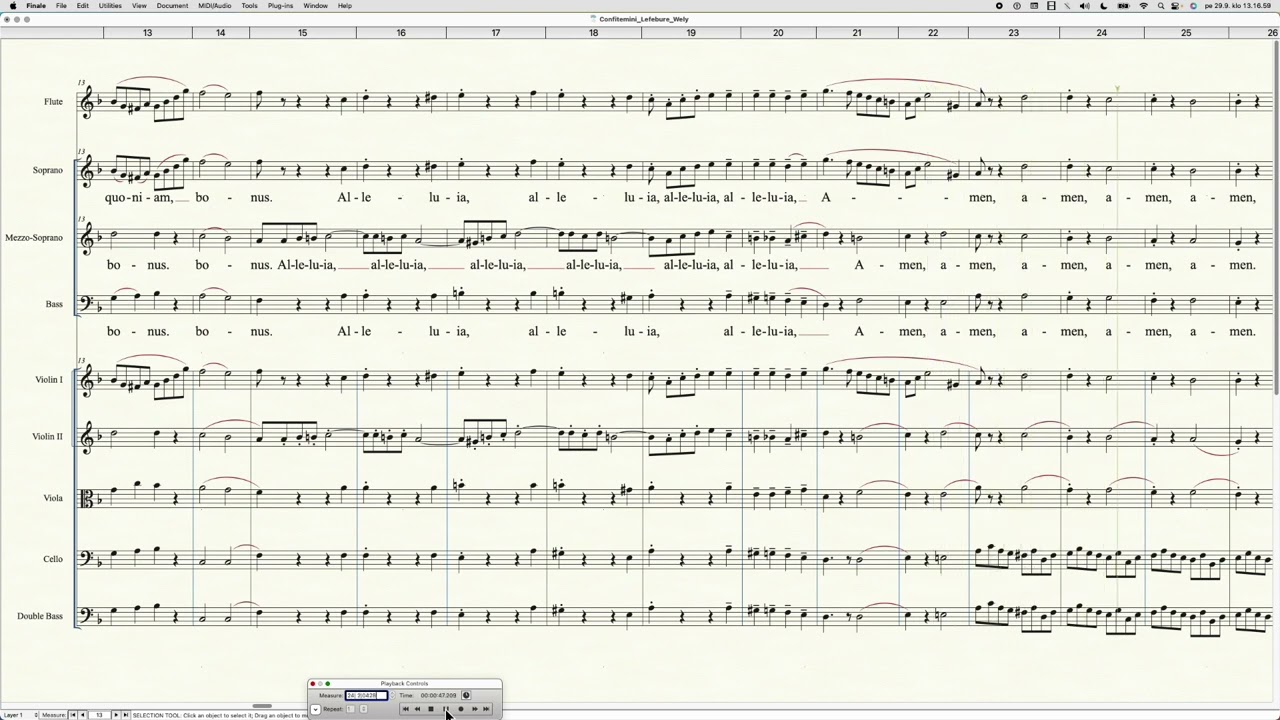Image resolution: width=1280 pixels, height=720 pixels.
Task: Open the View menu
Action: [139, 6]
